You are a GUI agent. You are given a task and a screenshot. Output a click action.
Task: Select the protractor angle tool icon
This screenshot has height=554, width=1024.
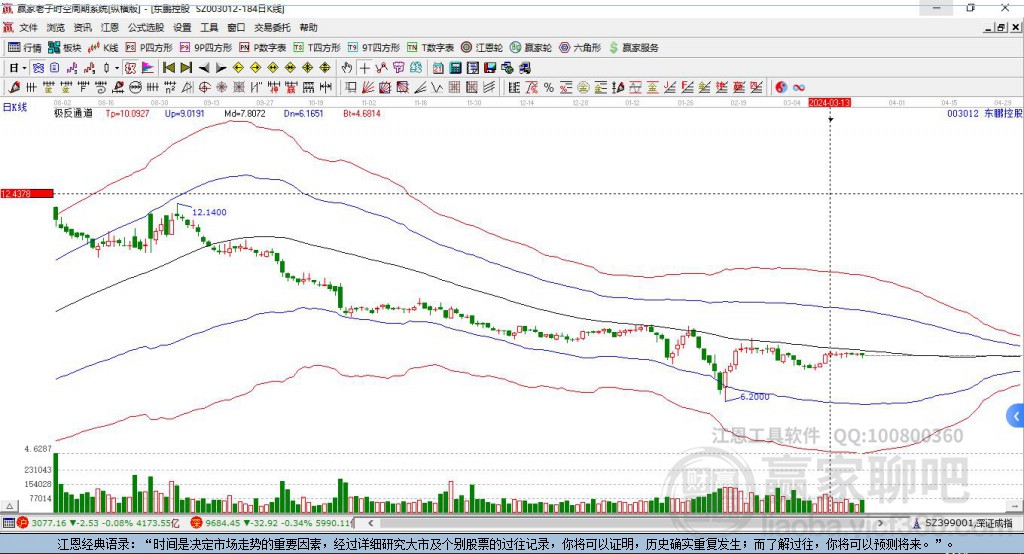point(187,88)
